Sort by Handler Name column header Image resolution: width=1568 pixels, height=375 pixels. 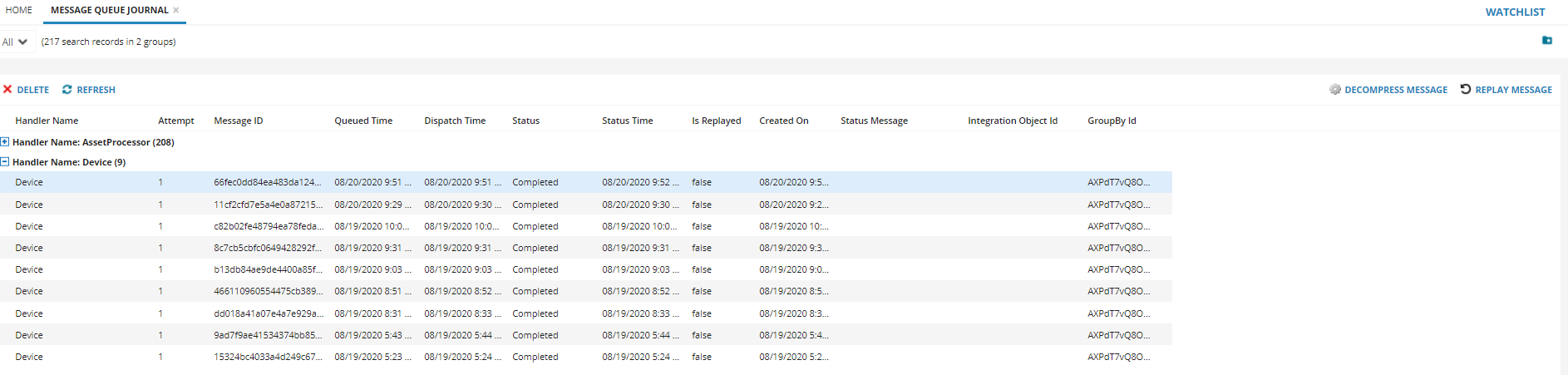[47, 121]
